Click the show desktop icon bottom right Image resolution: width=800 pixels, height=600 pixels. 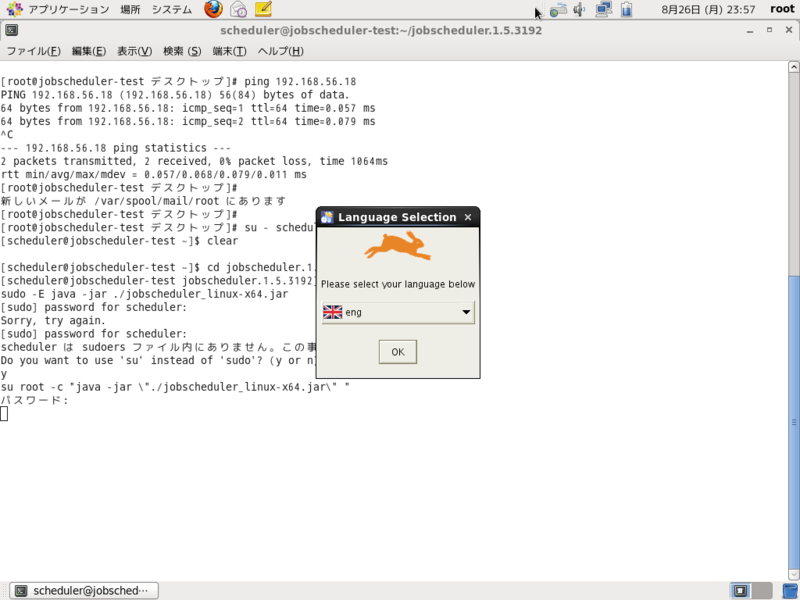pyautogui.click(x=790, y=591)
